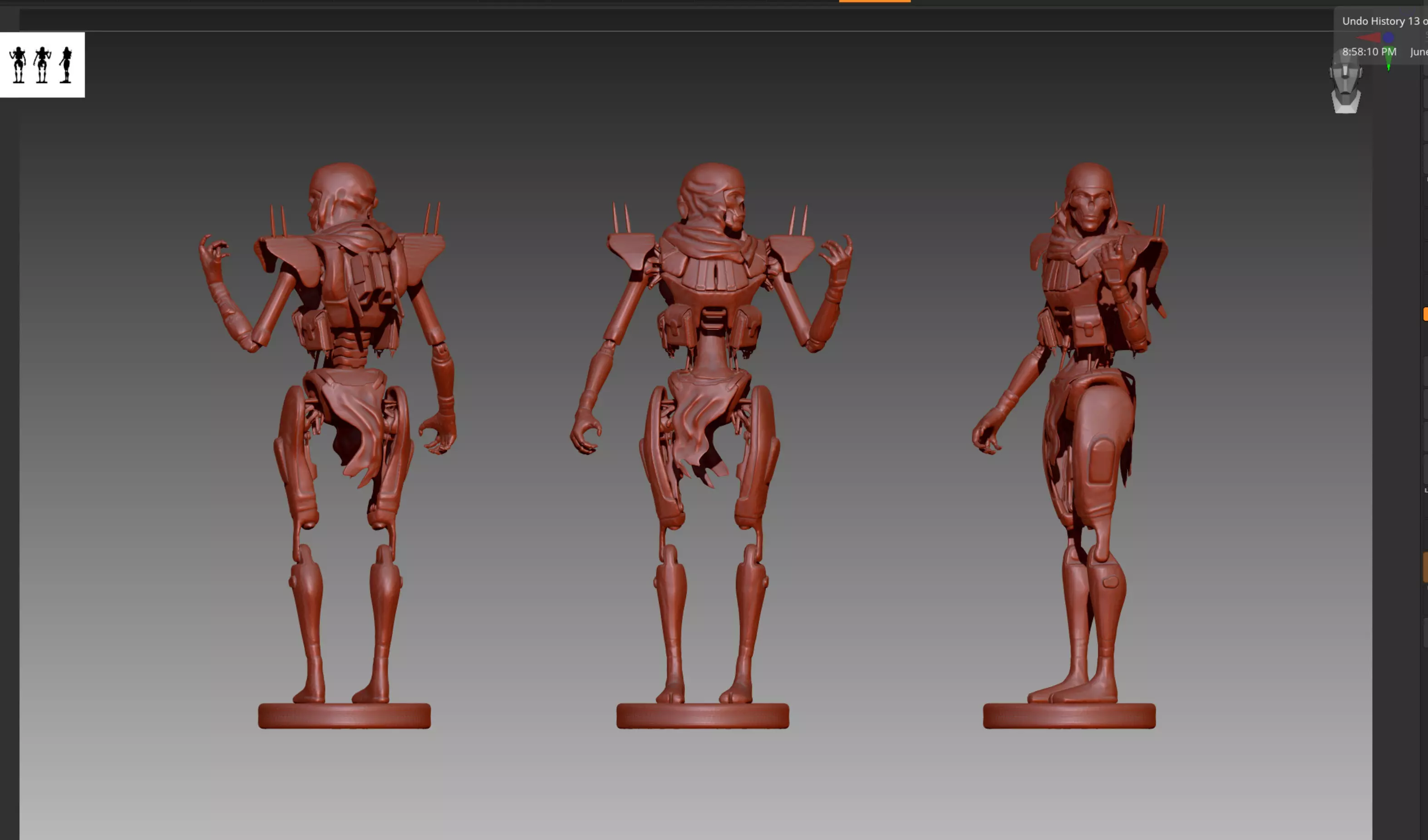This screenshot has width=1428, height=840.
Task: Click the '8:58:10 PM' timestamp text
Action: pos(1369,52)
